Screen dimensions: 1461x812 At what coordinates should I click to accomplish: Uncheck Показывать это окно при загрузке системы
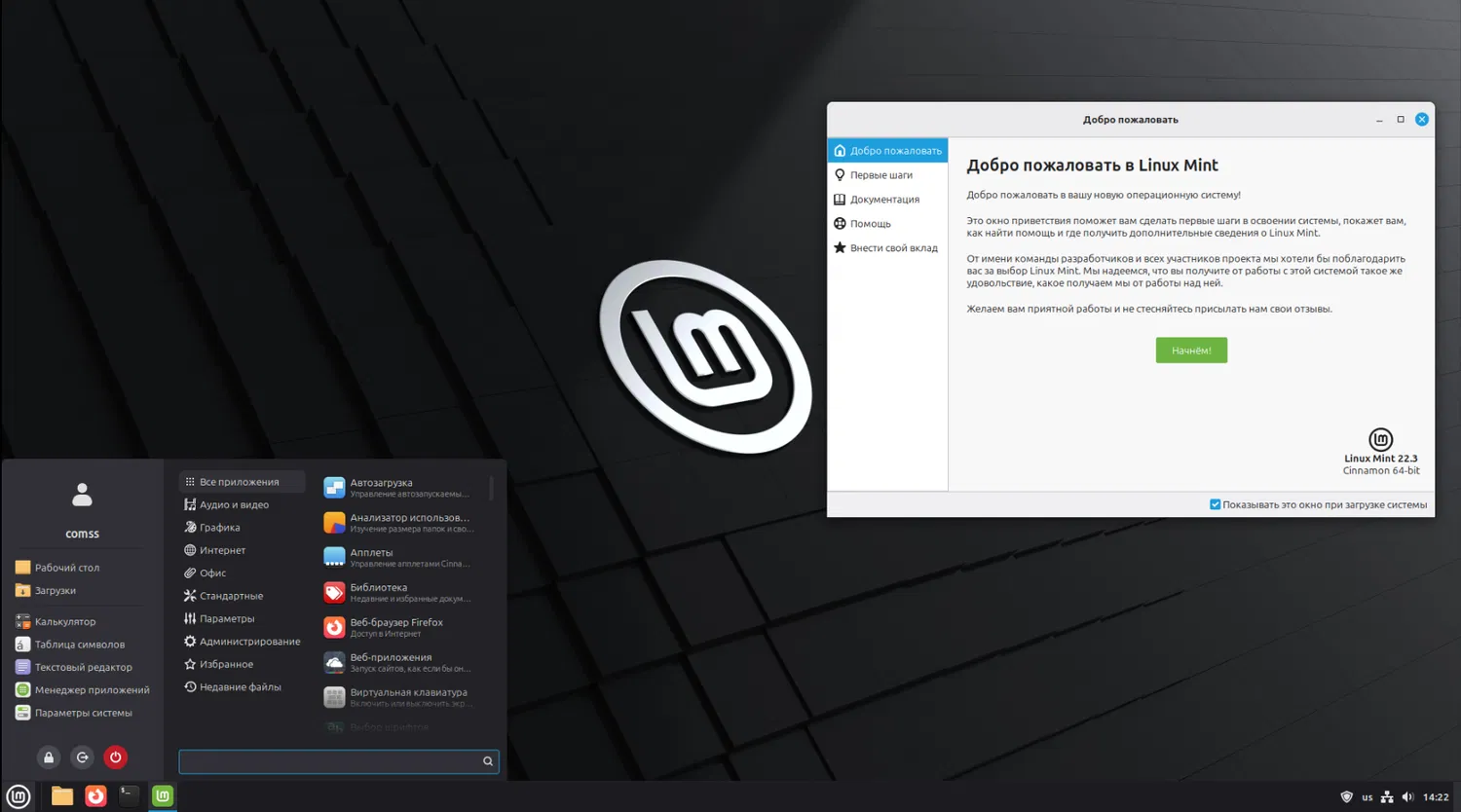pyautogui.click(x=1215, y=504)
